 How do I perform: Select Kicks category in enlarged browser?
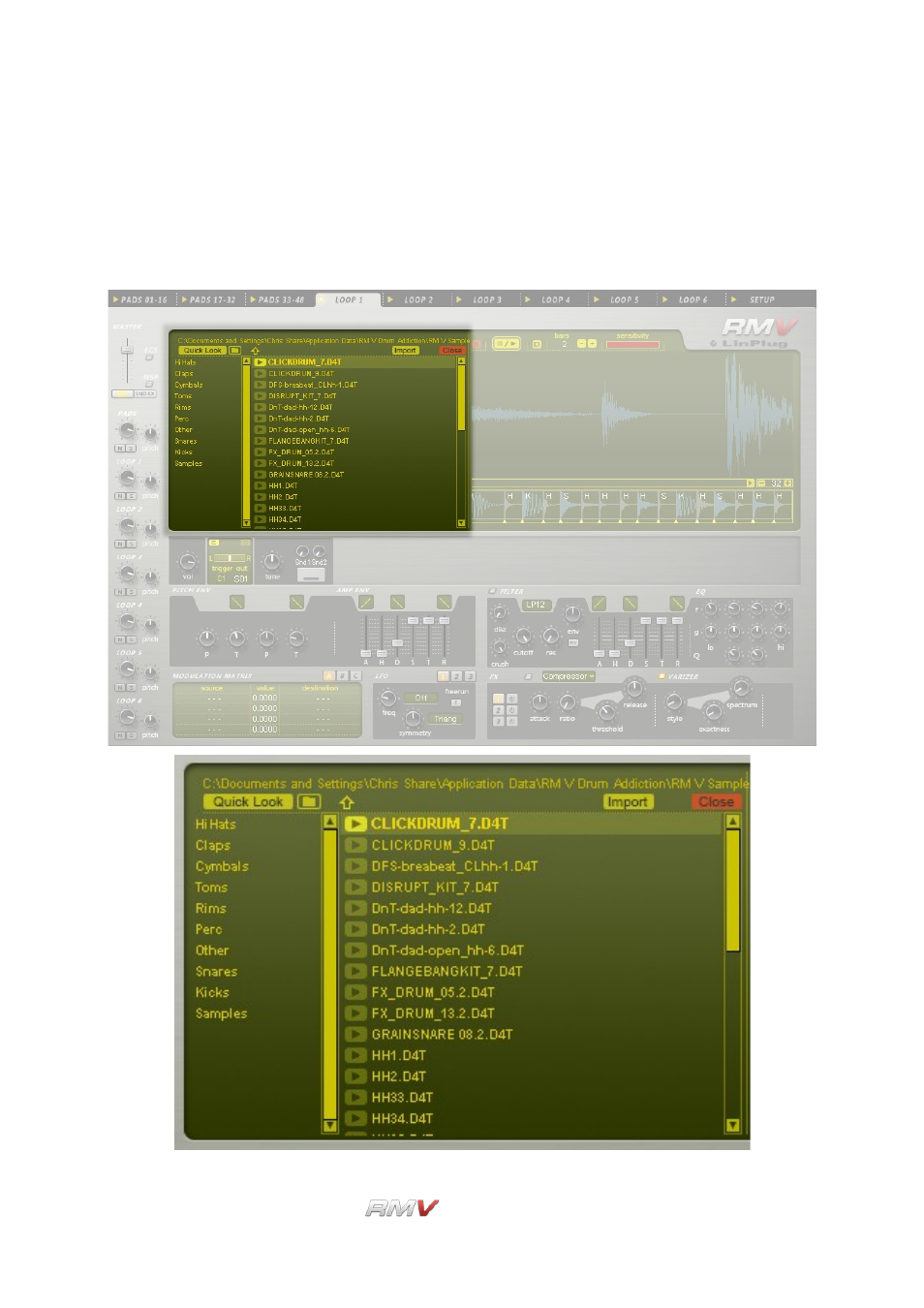click(212, 992)
